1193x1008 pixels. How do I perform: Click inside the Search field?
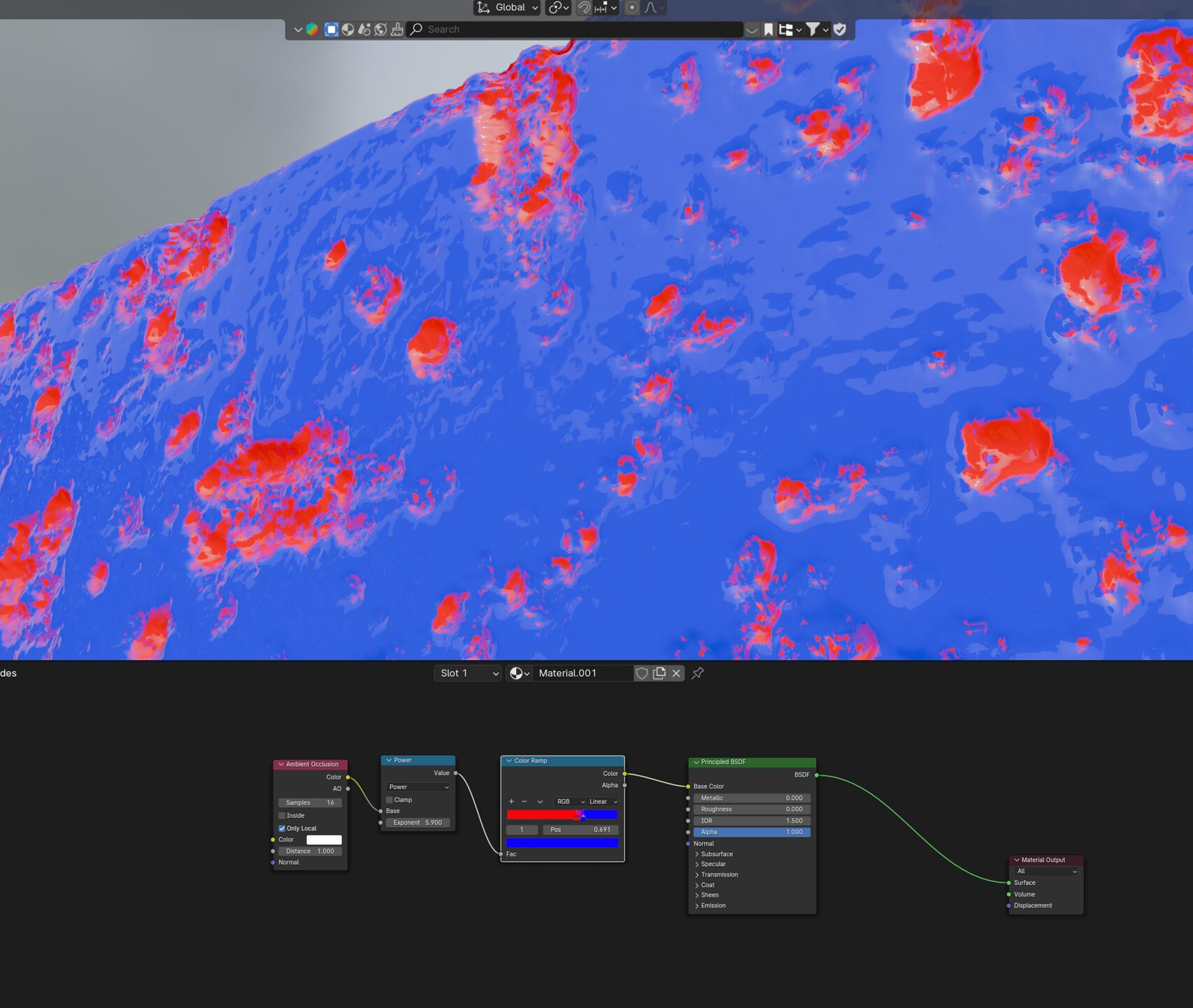(x=575, y=29)
